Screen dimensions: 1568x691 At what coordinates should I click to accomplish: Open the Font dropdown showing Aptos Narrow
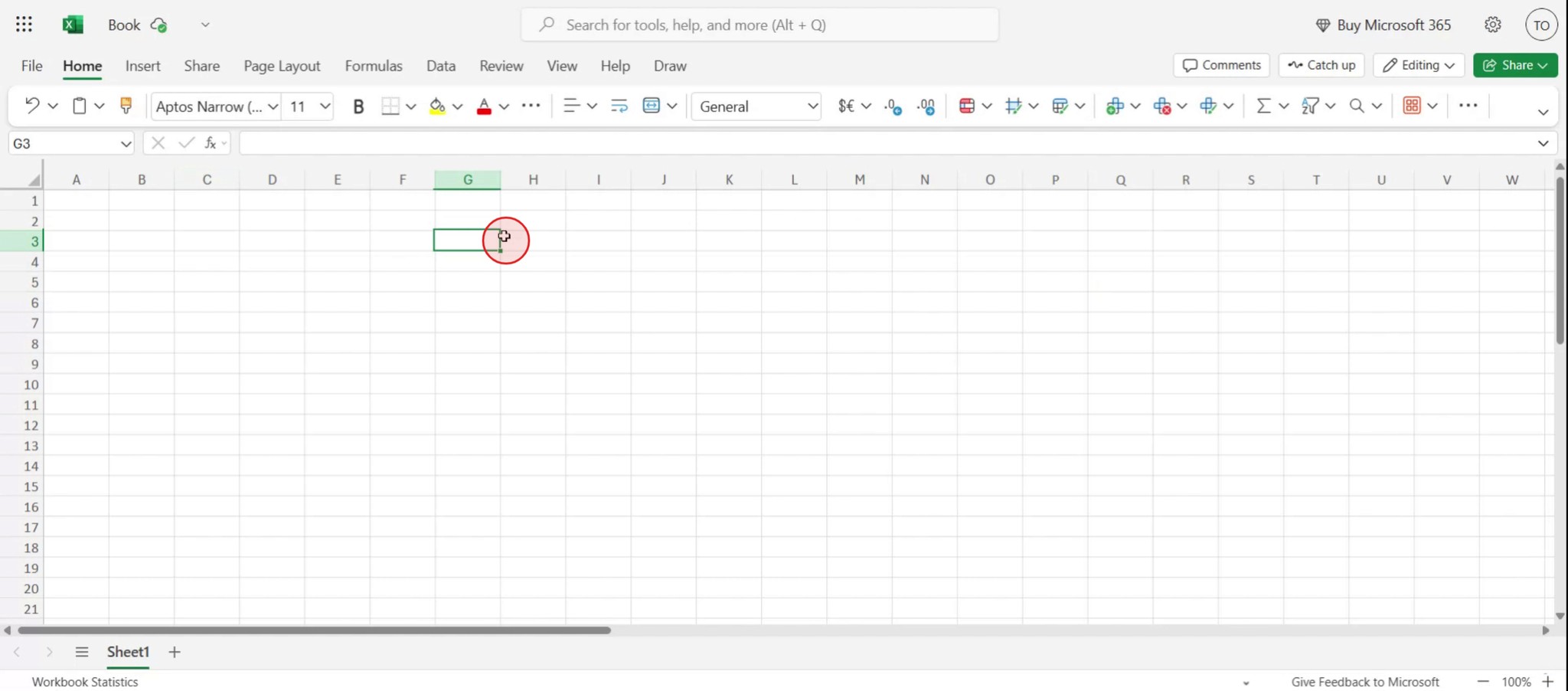pyautogui.click(x=214, y=106)
